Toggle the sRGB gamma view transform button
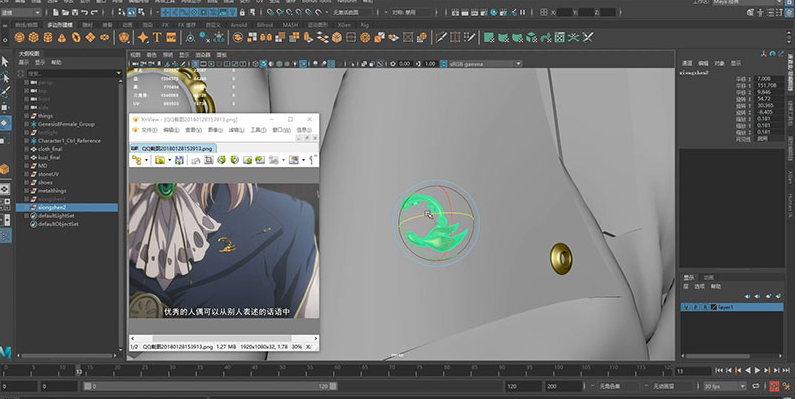This screenshot has width=797, height=399. pyautogui.click(x=444, y=64)
